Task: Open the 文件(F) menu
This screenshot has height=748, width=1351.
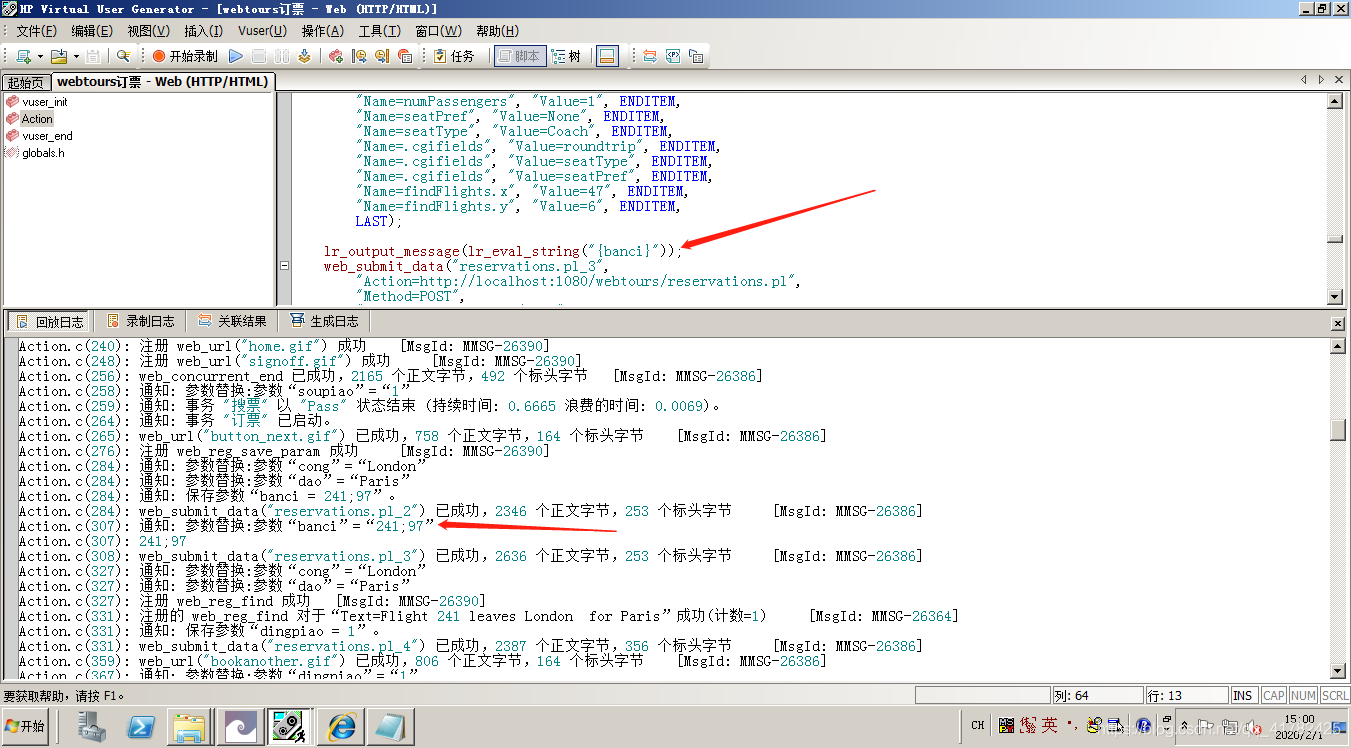Action: pyautogui.click(x=37, y=31)
